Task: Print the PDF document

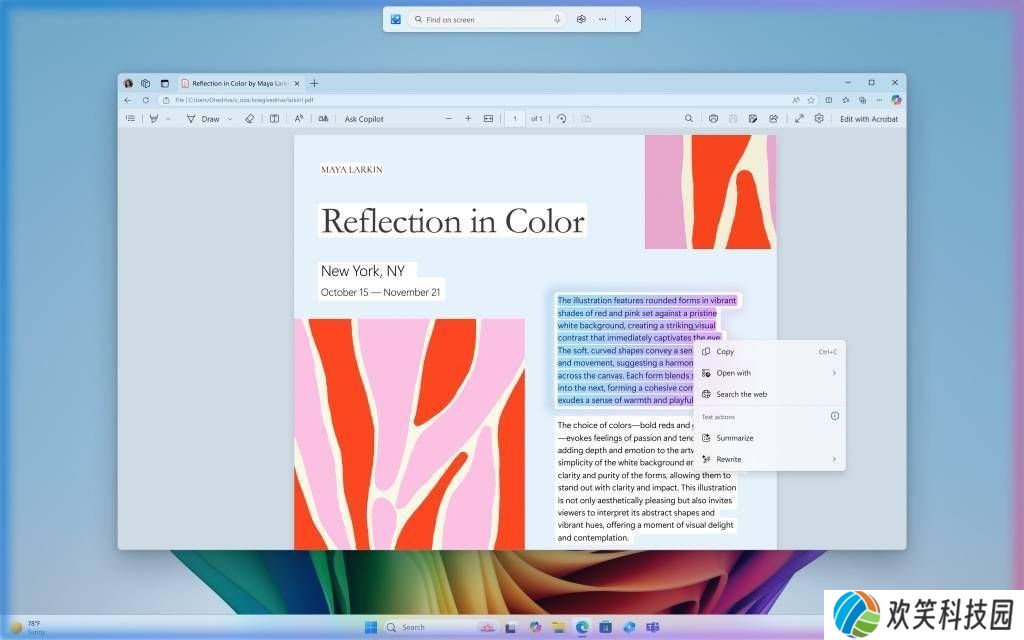Action: [713, 119]
